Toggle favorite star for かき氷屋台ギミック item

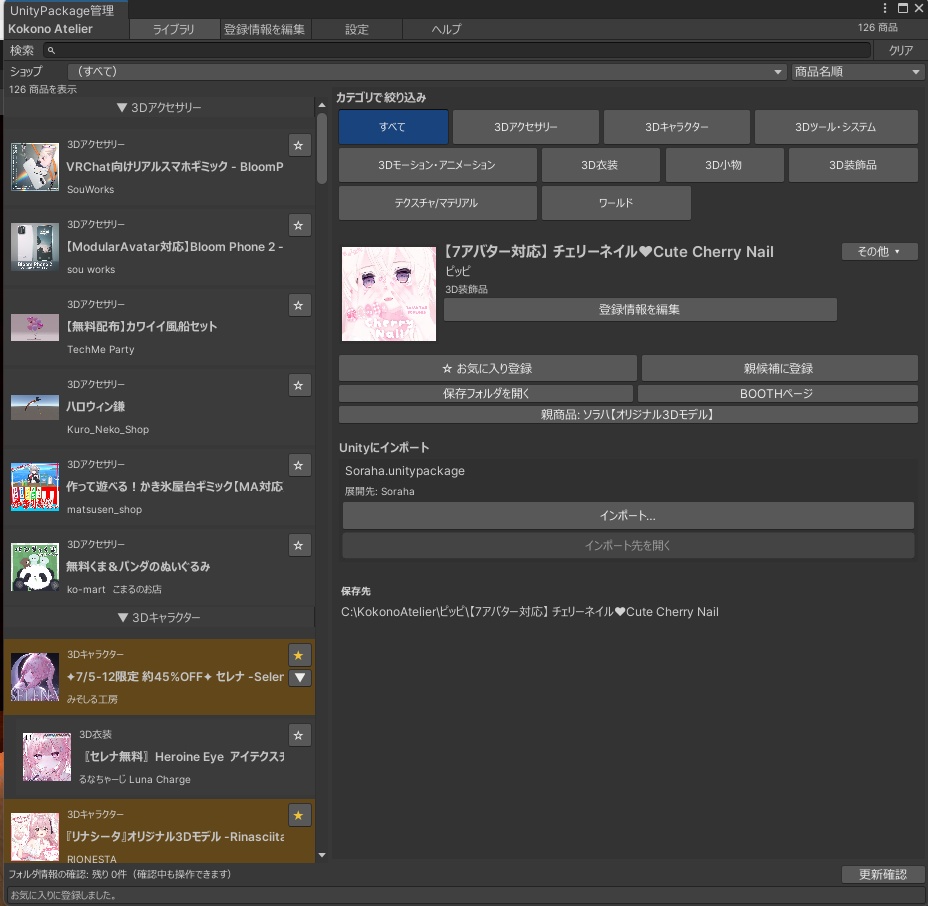(x=299, y=465)
